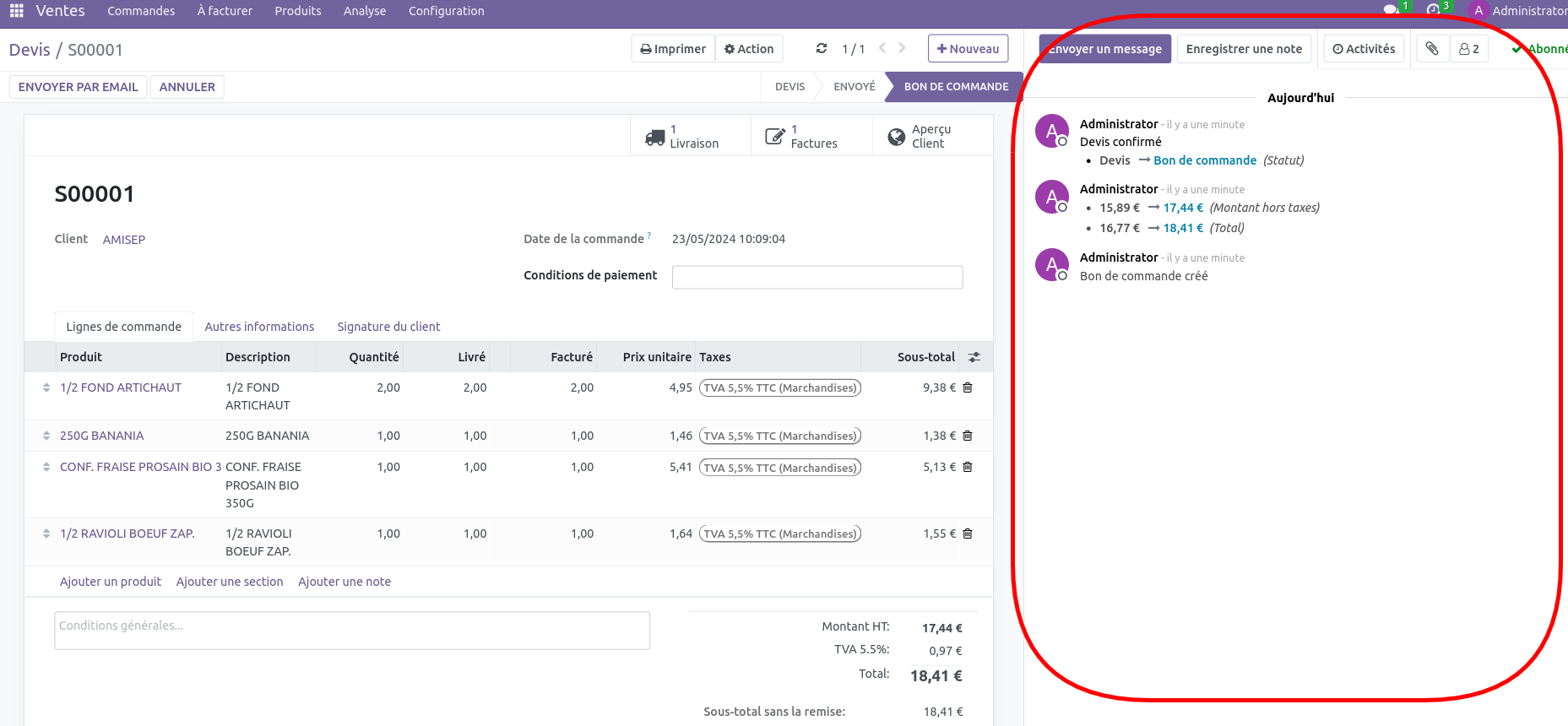Open the Devis breadcrumb link
Viewport: 1568px width, 726px height.
[x=30, y=50]
